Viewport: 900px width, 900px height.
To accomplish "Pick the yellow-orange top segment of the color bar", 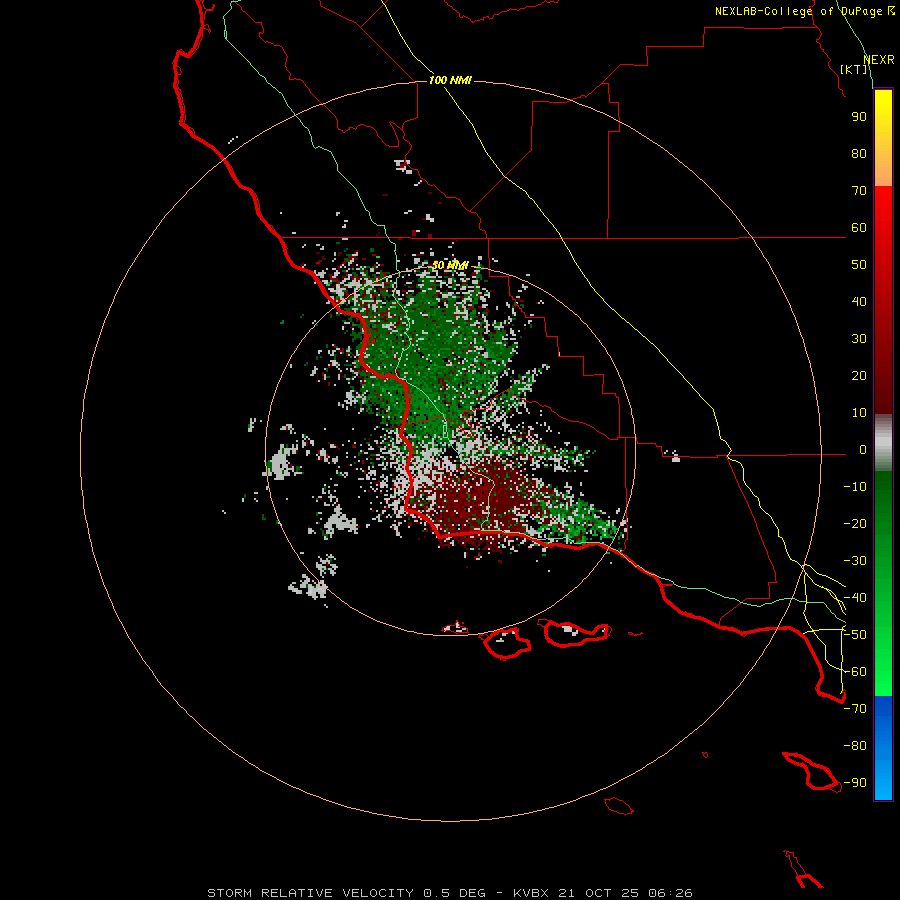I will click(x=883, y=138).
